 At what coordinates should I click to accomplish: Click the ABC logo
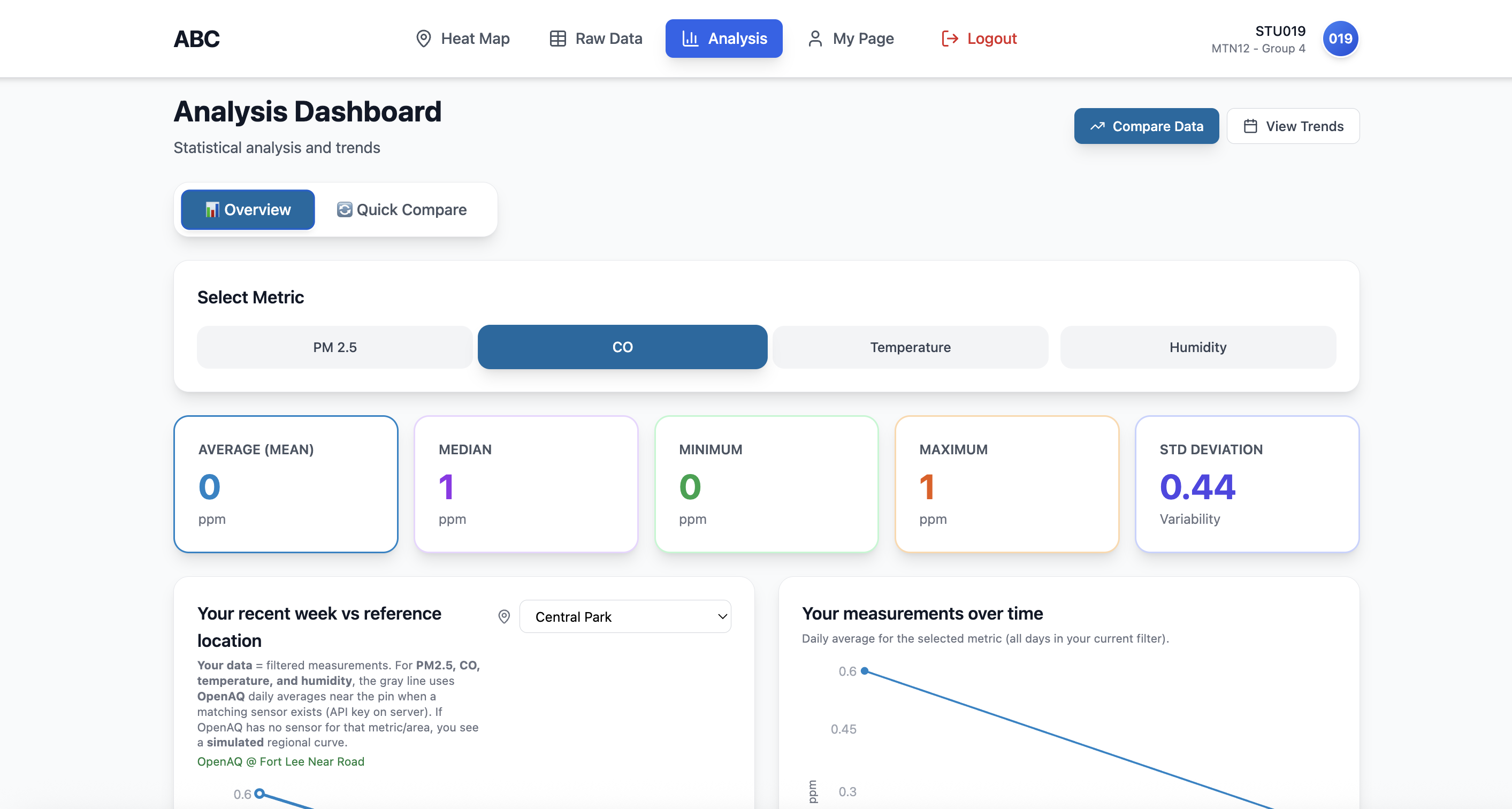(197, 39)
